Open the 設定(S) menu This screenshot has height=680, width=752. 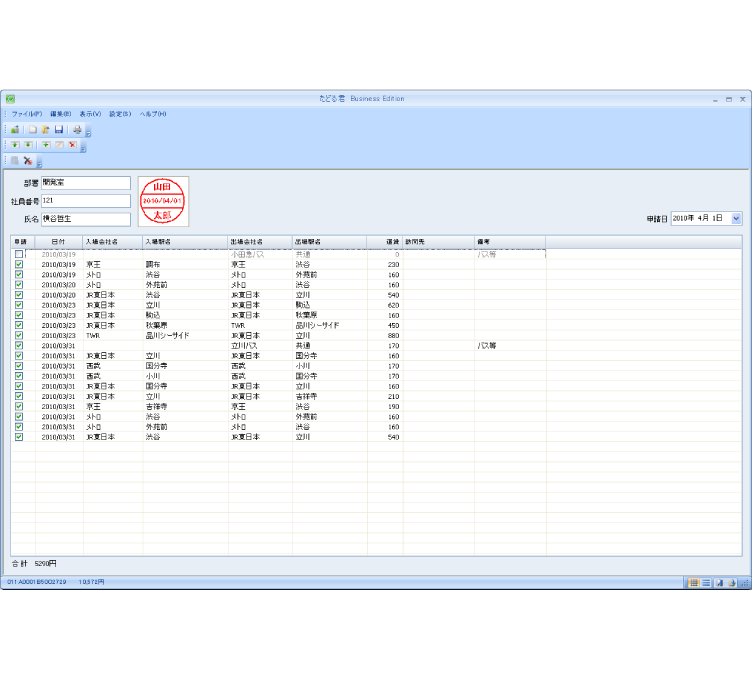coord(120,114)
